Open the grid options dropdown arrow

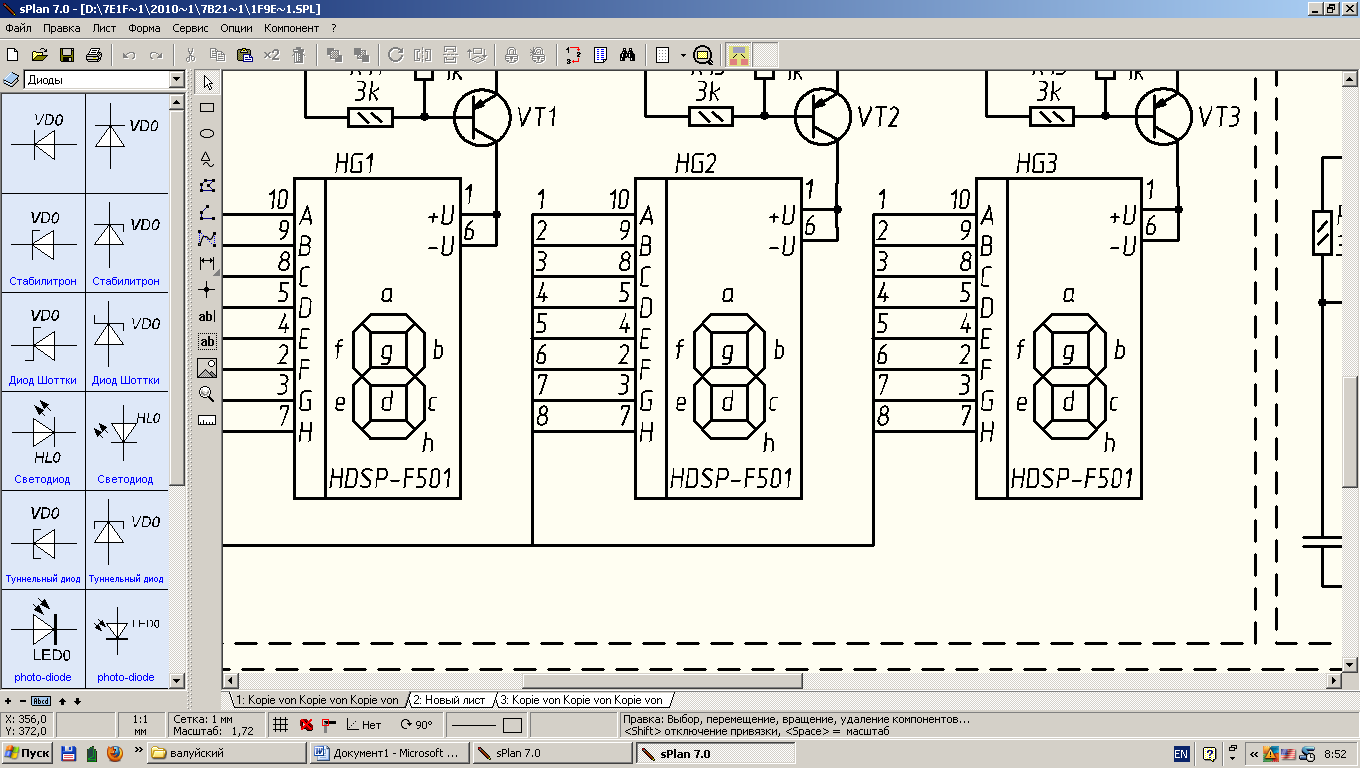683,55
